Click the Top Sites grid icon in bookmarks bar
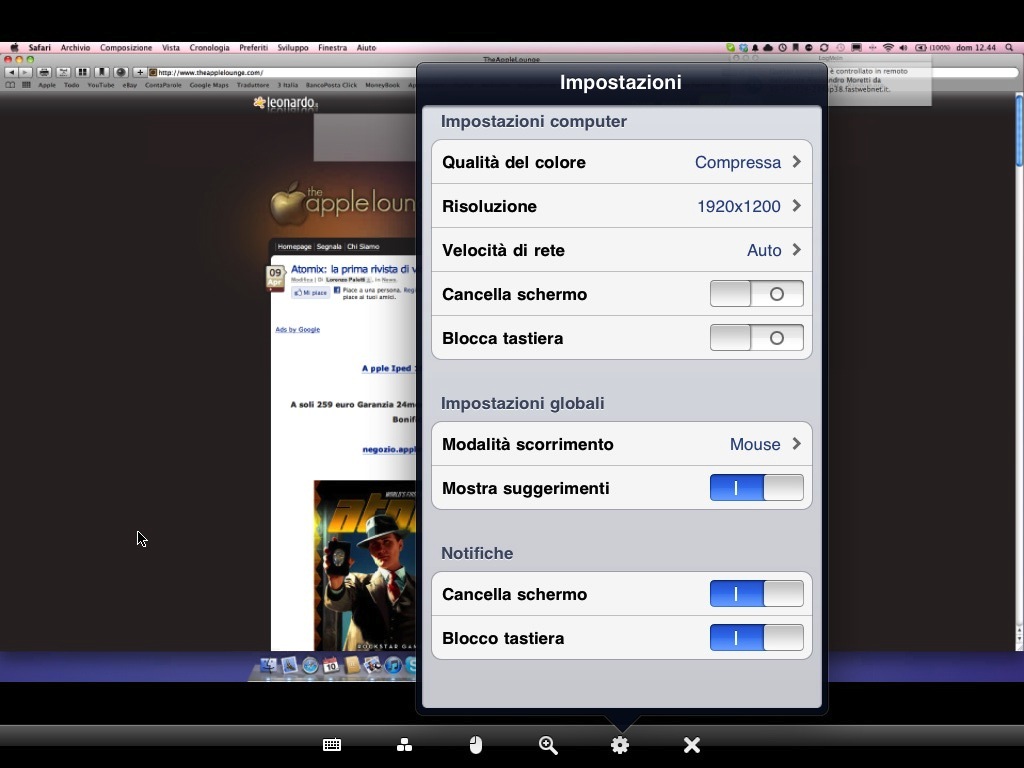 (x=26, y=85)
